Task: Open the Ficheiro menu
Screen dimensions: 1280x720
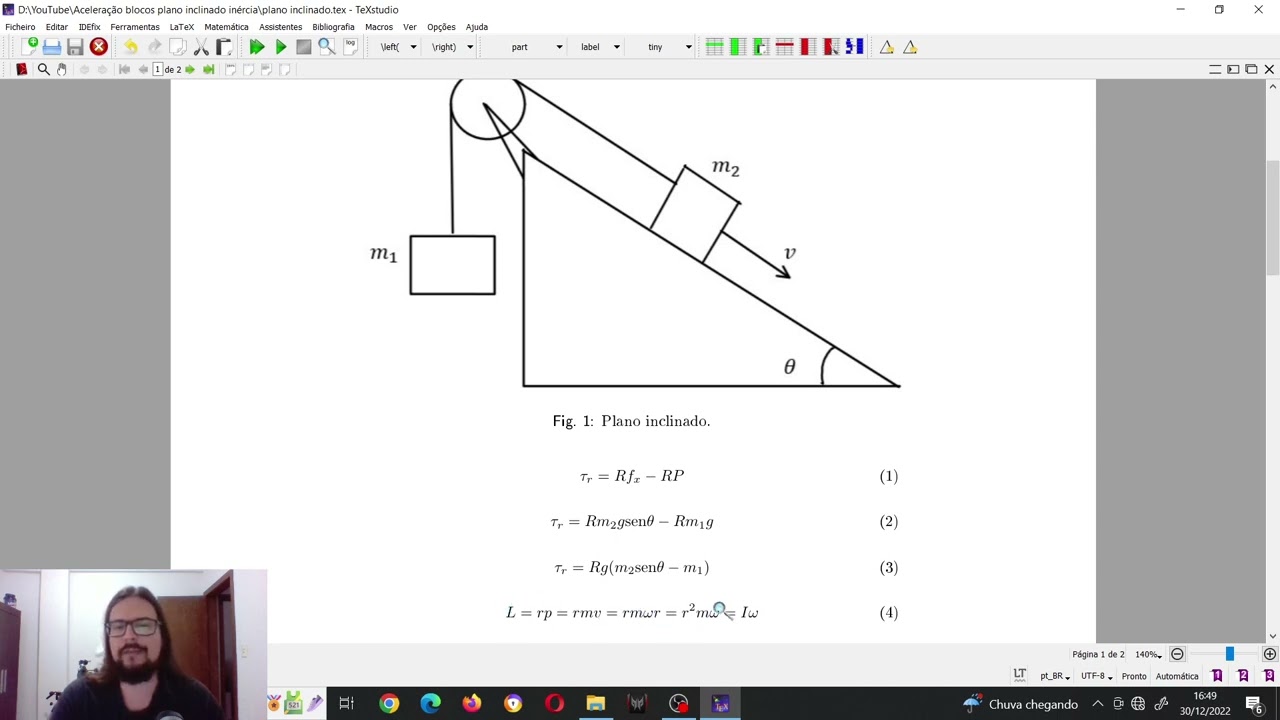Action: tap(20, 27)
